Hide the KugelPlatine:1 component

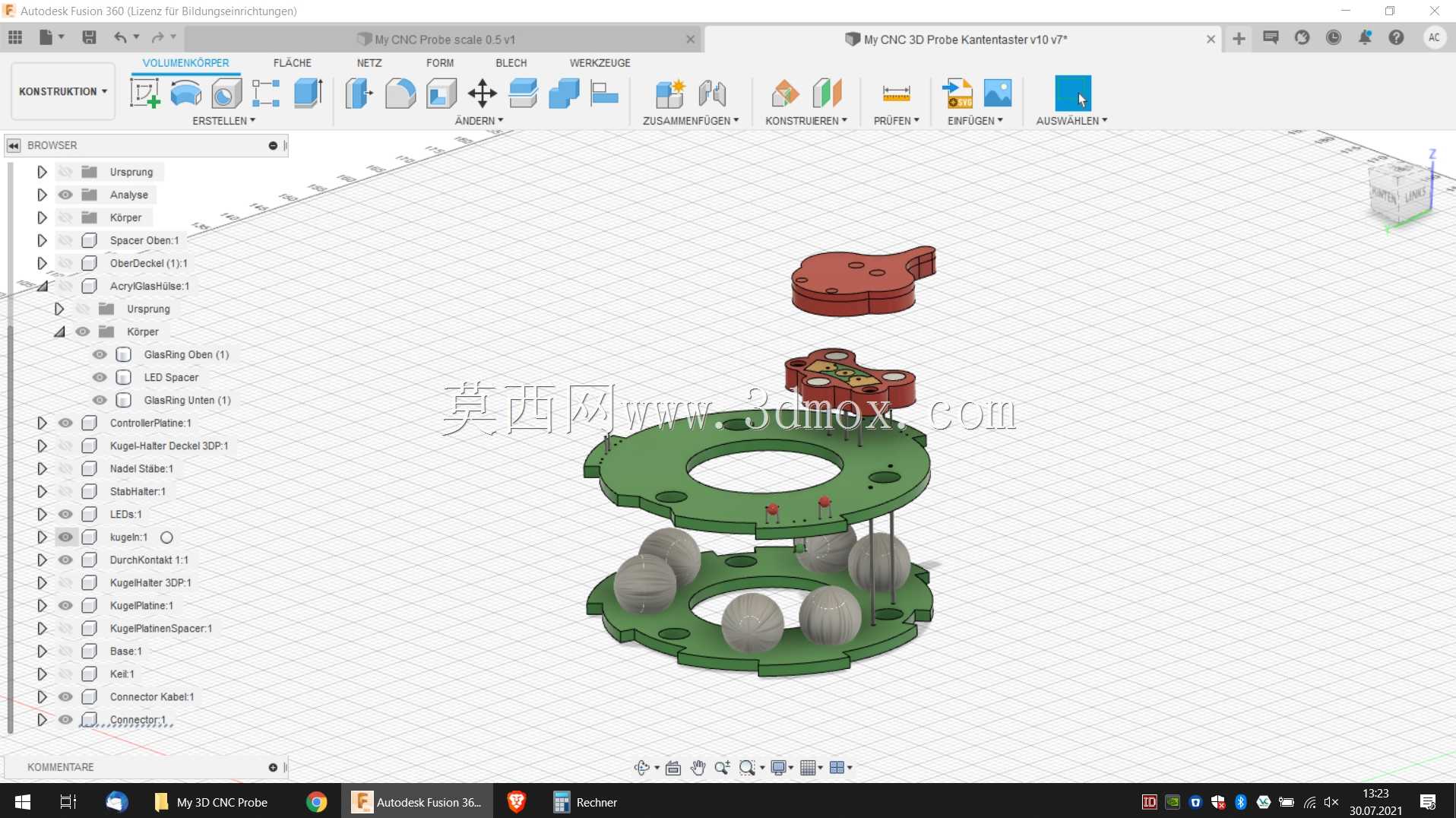[66, 605]
